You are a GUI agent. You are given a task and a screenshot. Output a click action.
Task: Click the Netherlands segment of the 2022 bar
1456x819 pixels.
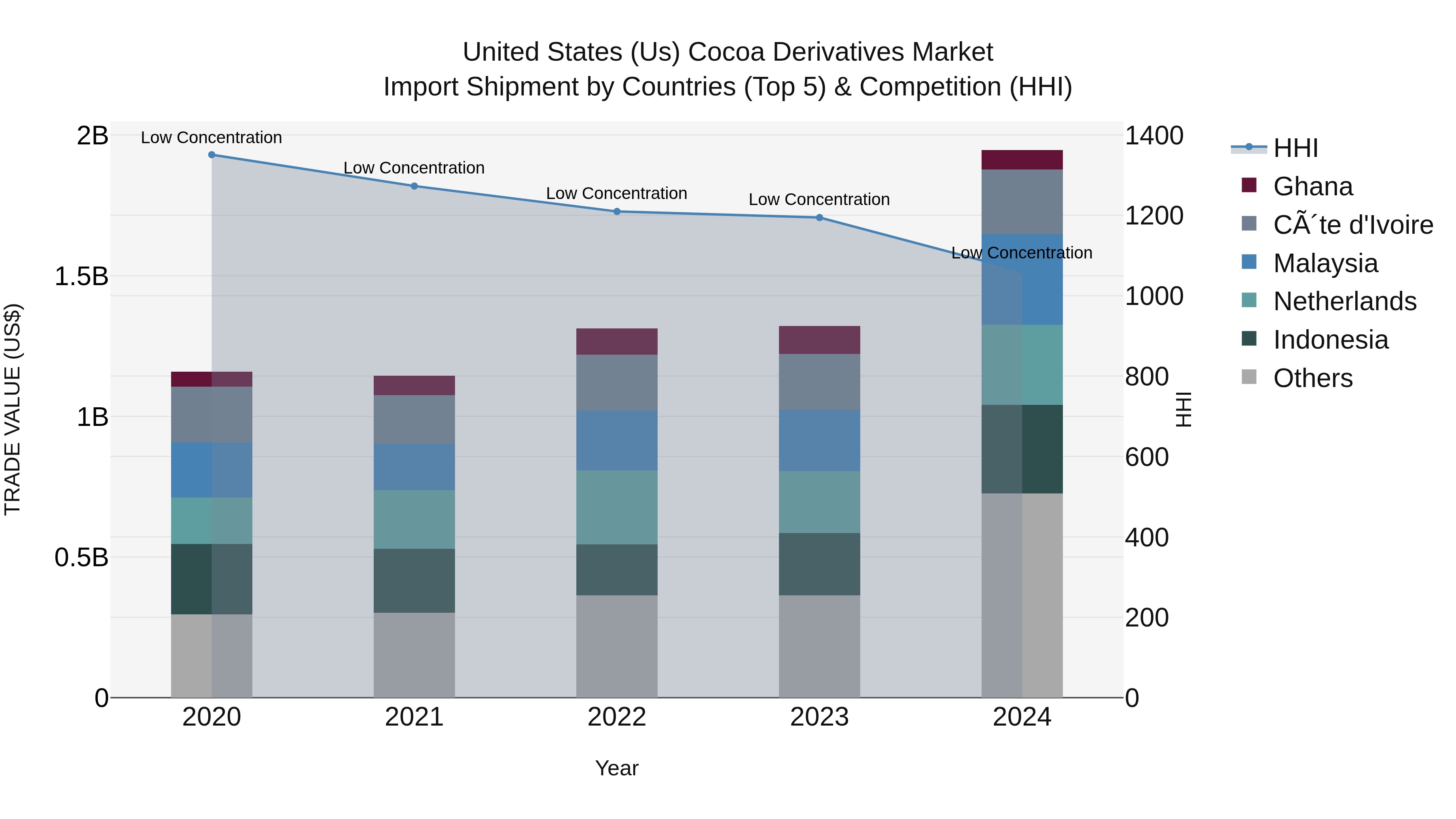click(617, 508)
